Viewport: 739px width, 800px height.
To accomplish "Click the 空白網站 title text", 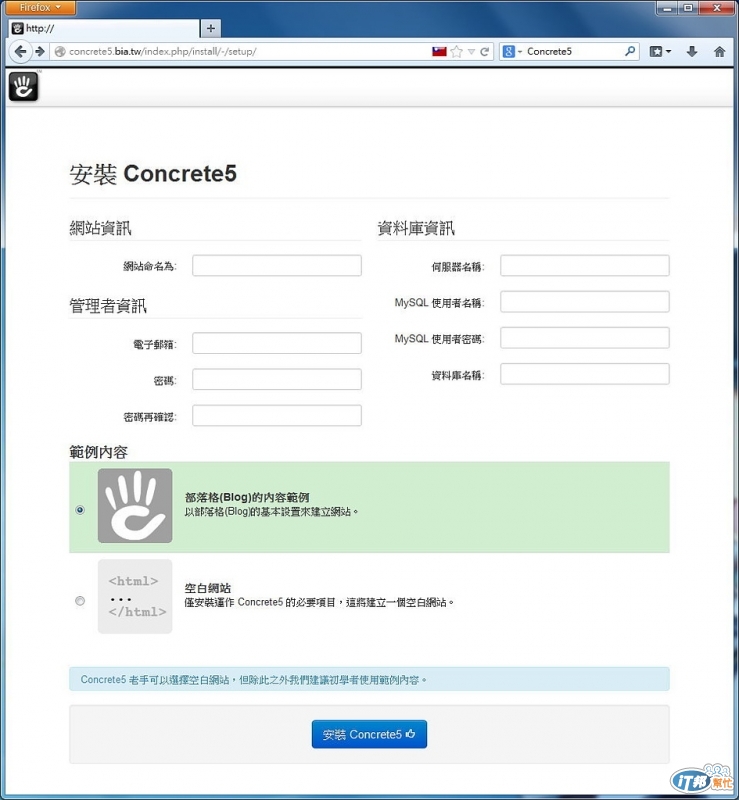I will click(x=208, y=588).
